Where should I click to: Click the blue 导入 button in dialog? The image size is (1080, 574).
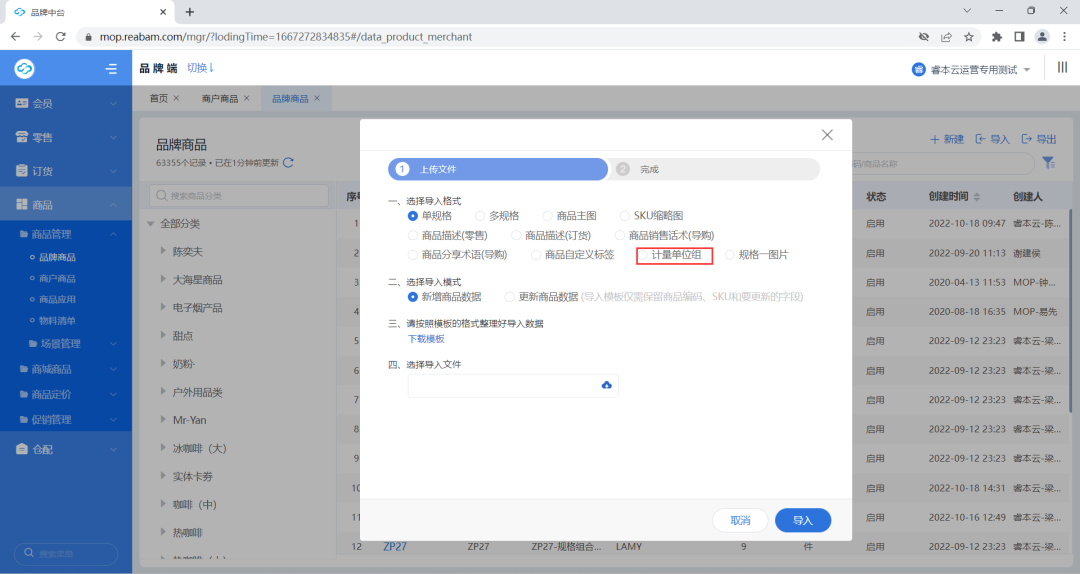click(803, 520)
